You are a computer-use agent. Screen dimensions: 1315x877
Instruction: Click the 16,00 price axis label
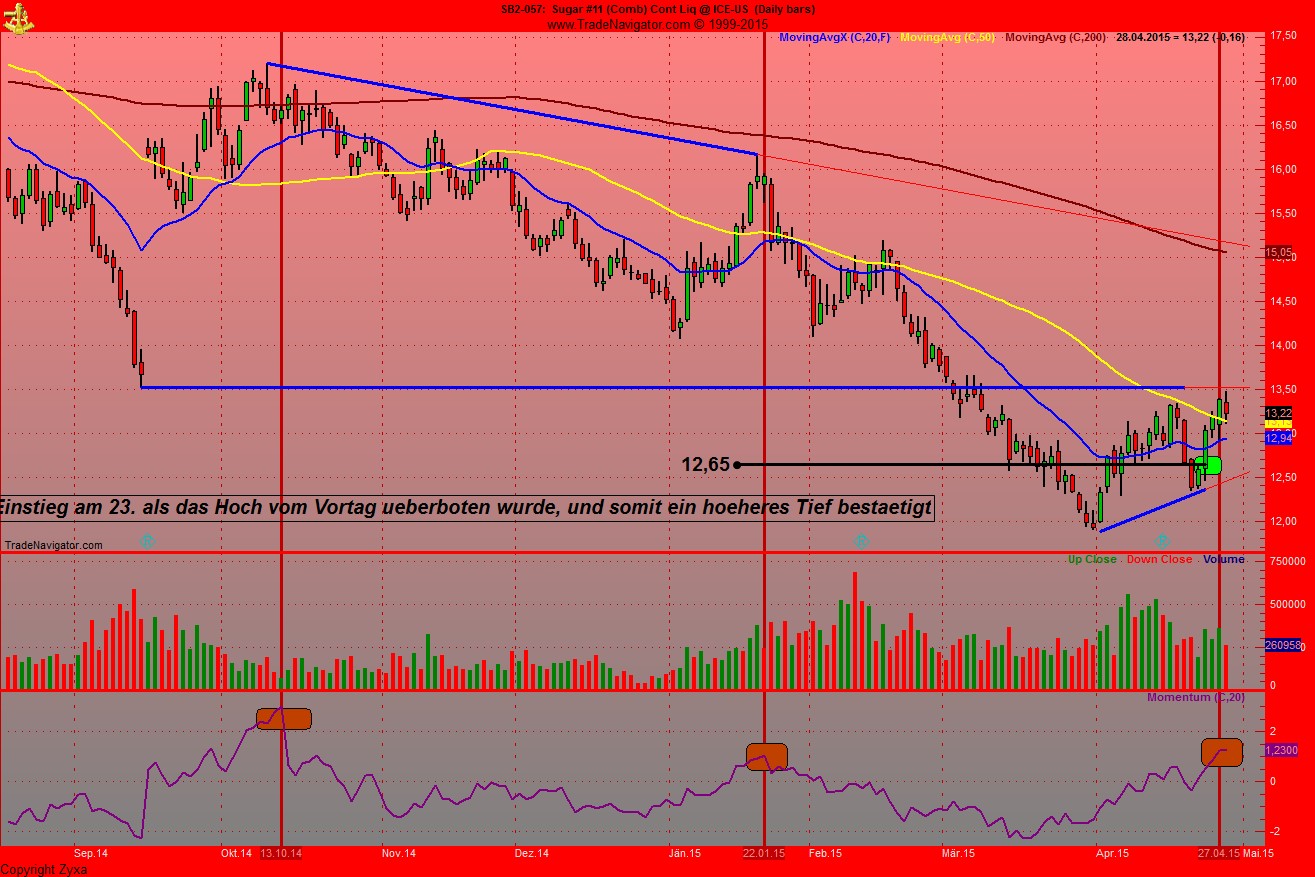click(1283, 169)
